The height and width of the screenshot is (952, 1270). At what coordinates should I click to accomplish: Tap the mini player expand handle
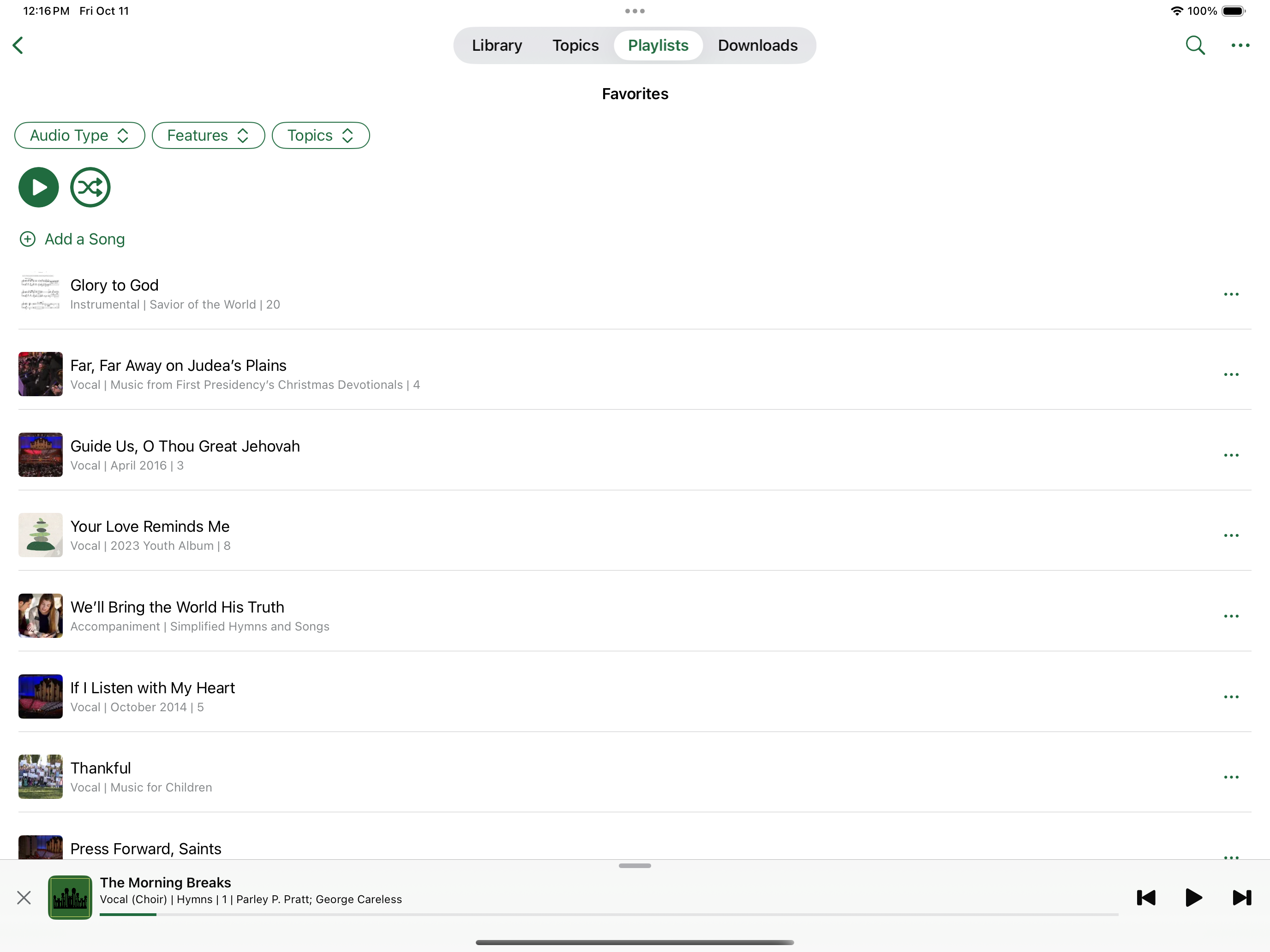pyautogui.click(x=635, y=865)
